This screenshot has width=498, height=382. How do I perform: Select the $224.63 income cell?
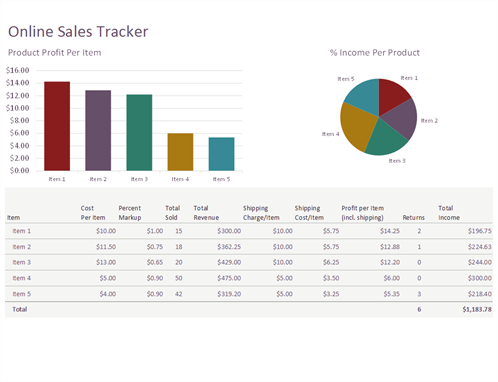point(480,247)
